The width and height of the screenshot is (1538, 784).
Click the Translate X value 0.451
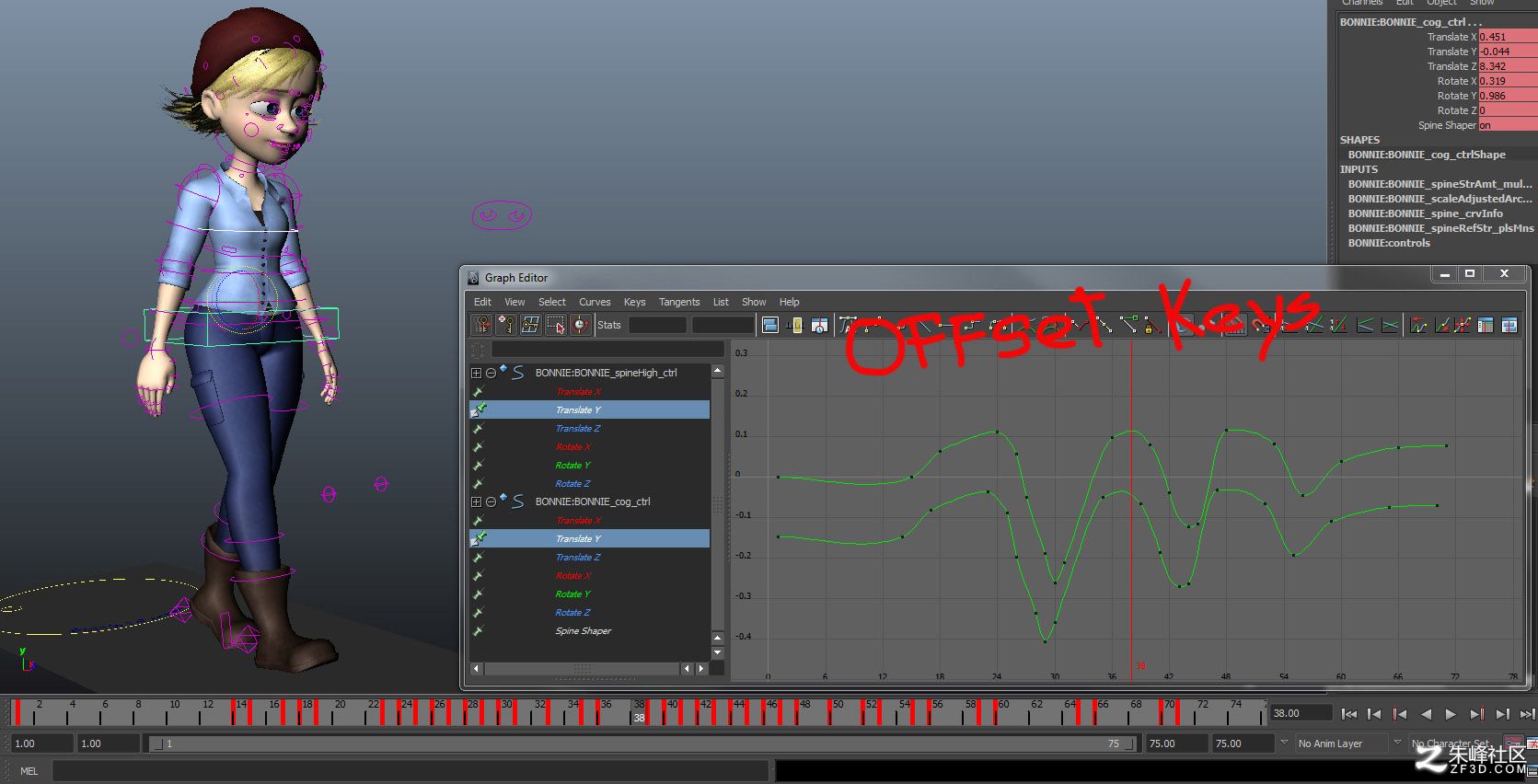point(1508,37)
